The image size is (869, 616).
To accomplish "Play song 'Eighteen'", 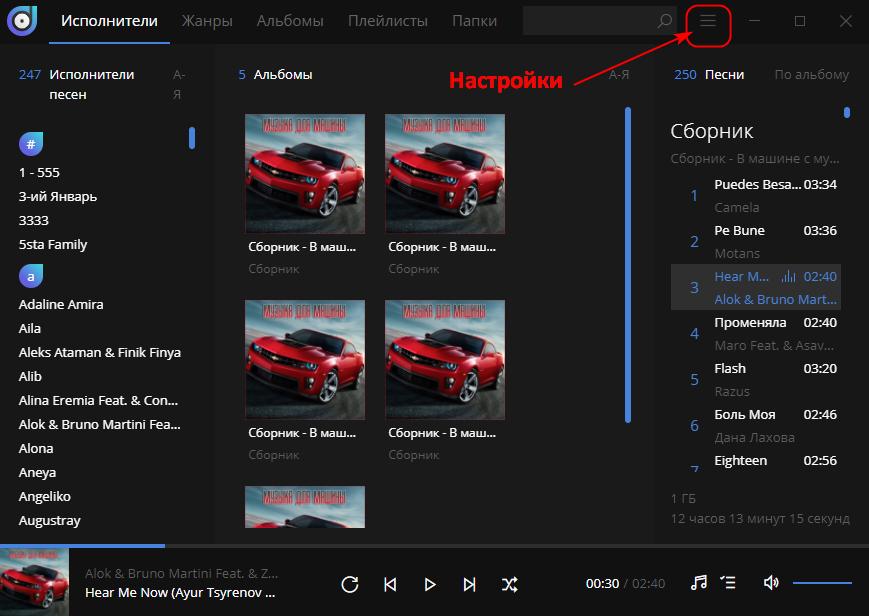I will point(756,461).
